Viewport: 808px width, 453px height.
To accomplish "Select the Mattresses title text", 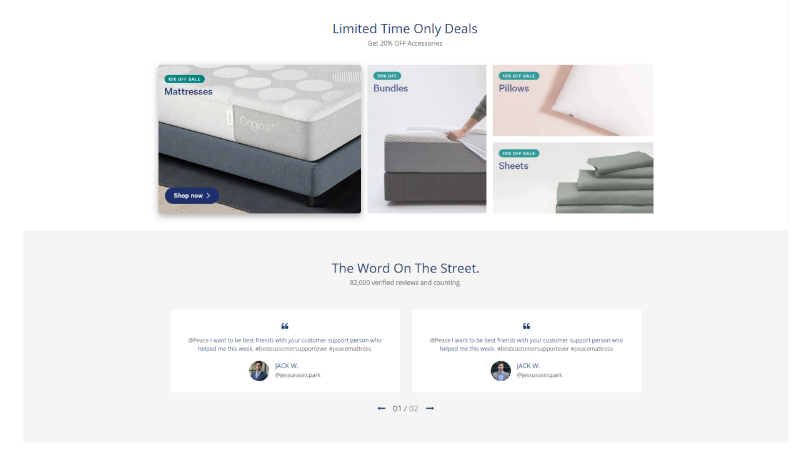I will tap(188, 92).
